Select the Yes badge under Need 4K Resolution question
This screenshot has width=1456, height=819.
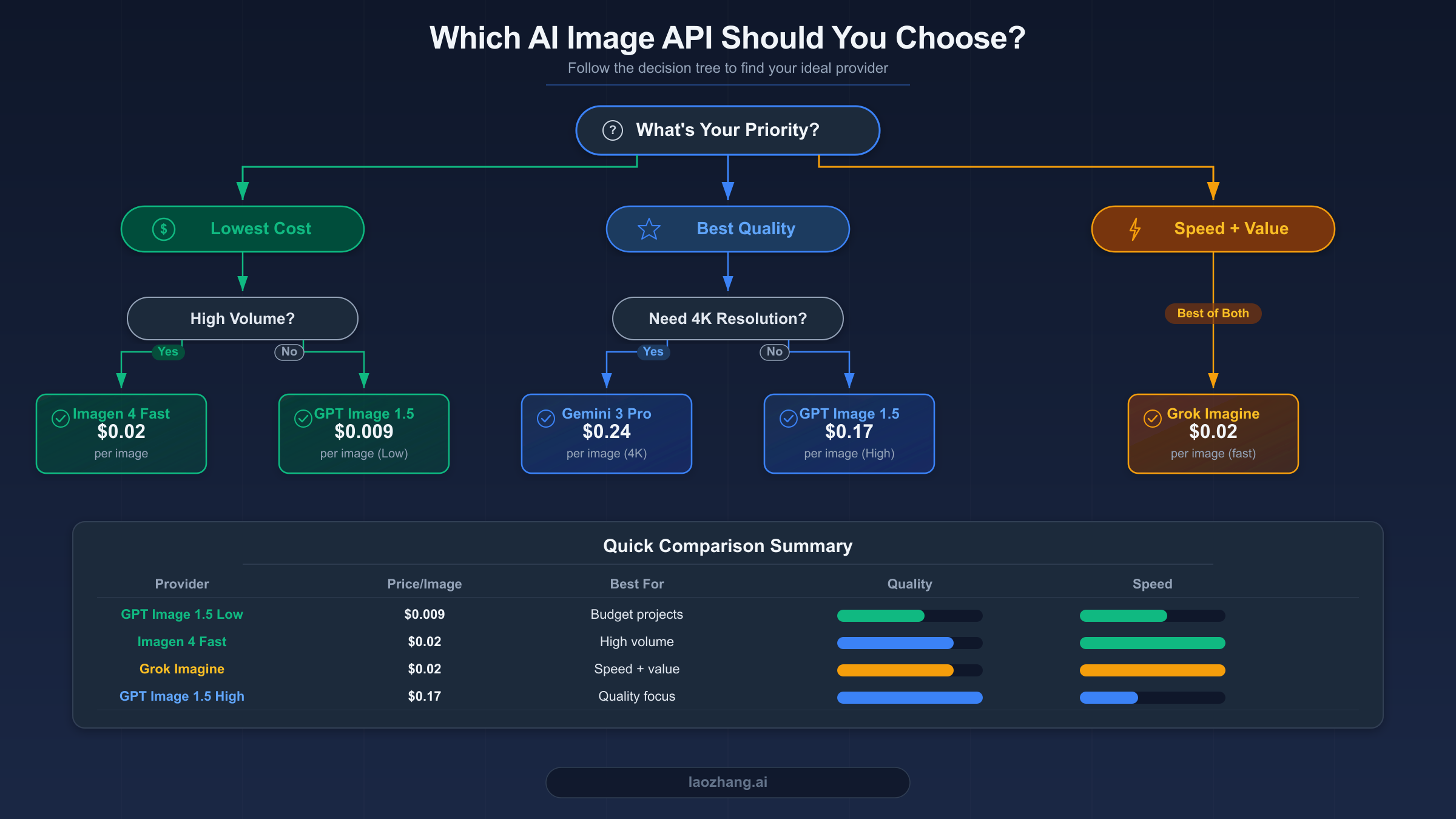652,352
